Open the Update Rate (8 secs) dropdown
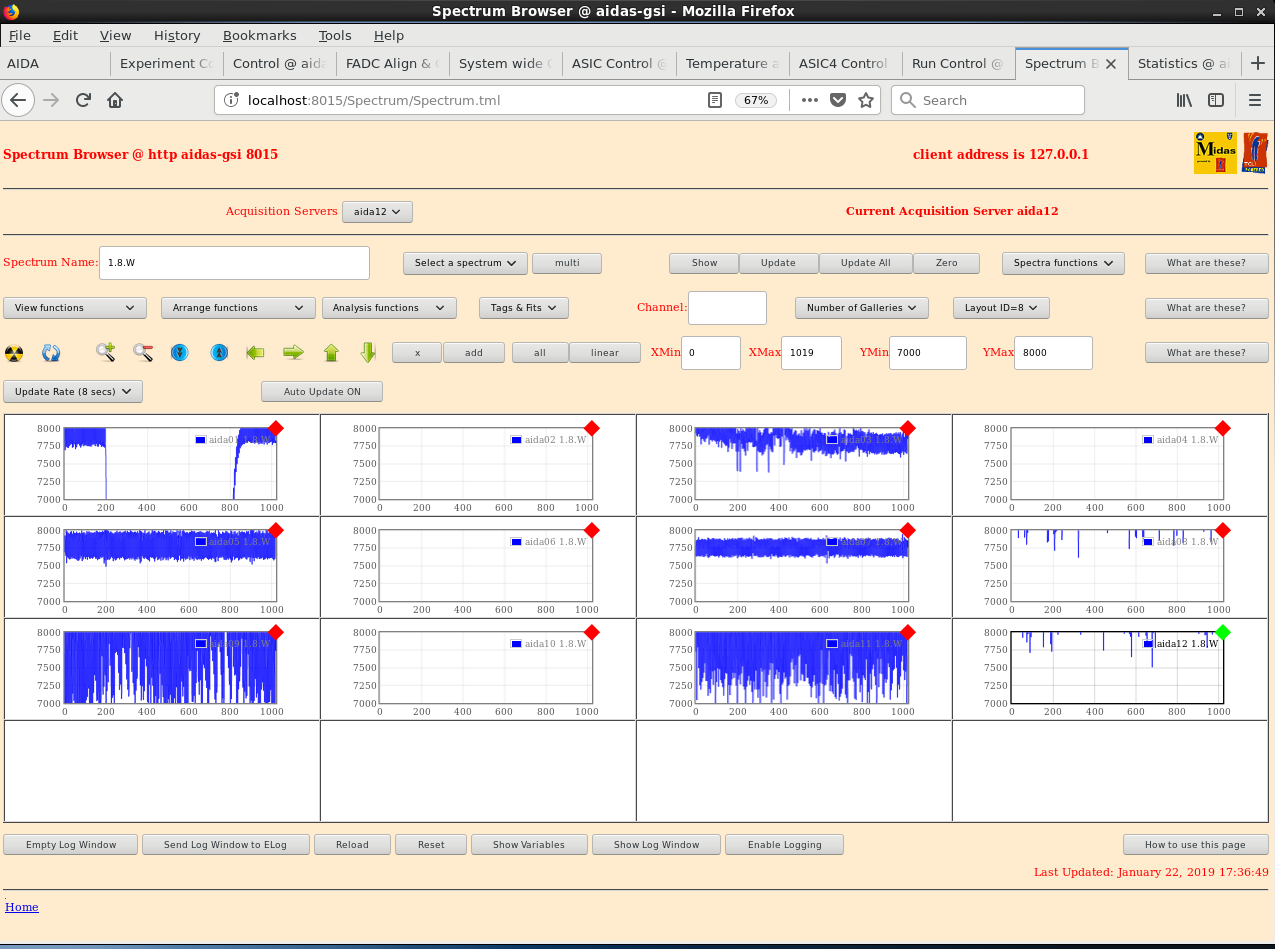 73,392
